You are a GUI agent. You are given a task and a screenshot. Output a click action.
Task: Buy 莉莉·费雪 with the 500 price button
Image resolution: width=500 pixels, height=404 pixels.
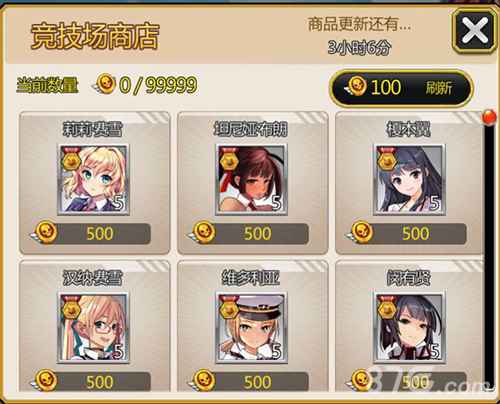click(x=93, y=234)
